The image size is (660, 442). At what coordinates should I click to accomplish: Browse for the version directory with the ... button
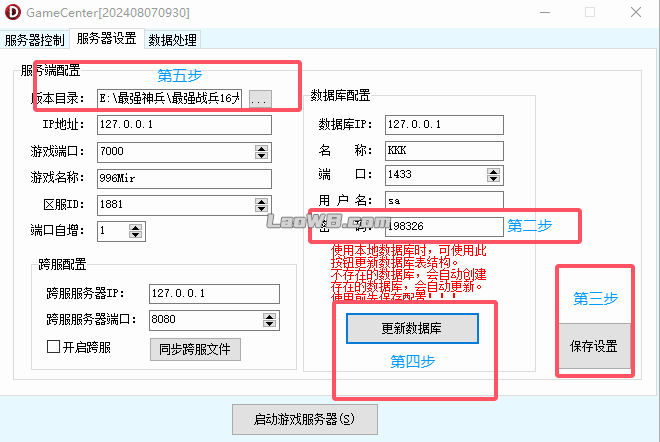260,99
